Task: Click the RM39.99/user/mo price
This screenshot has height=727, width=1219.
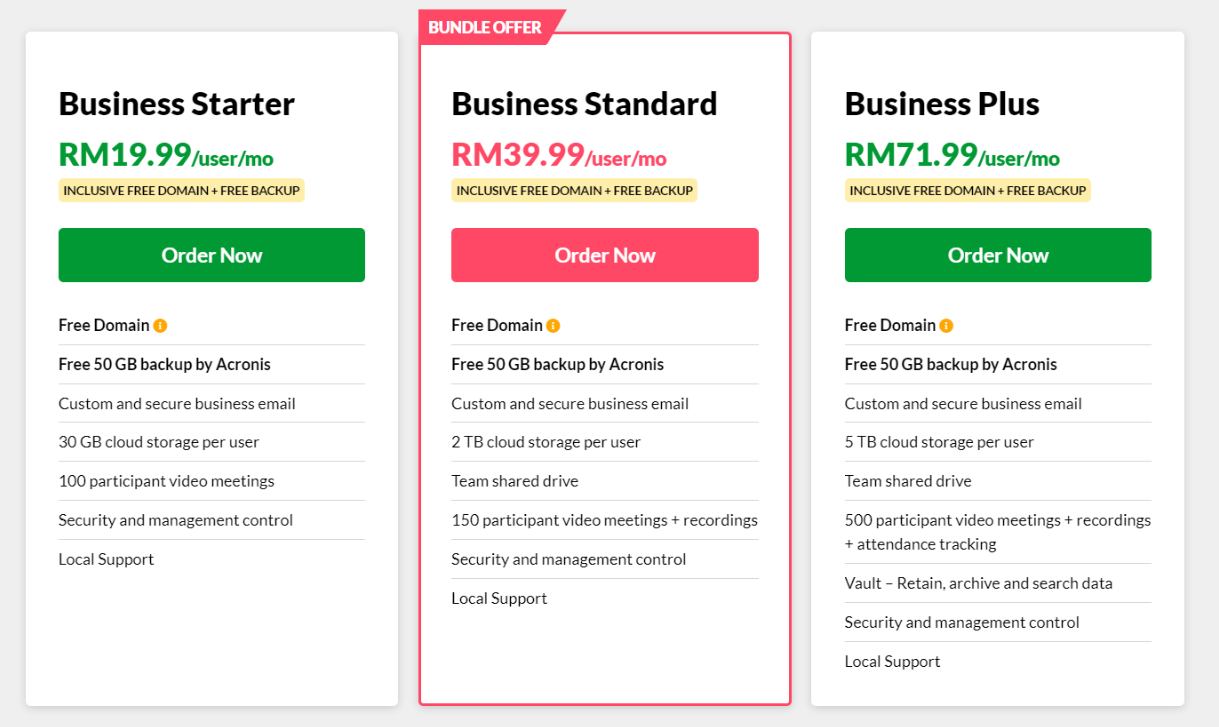Action: [x=559, y=155]
